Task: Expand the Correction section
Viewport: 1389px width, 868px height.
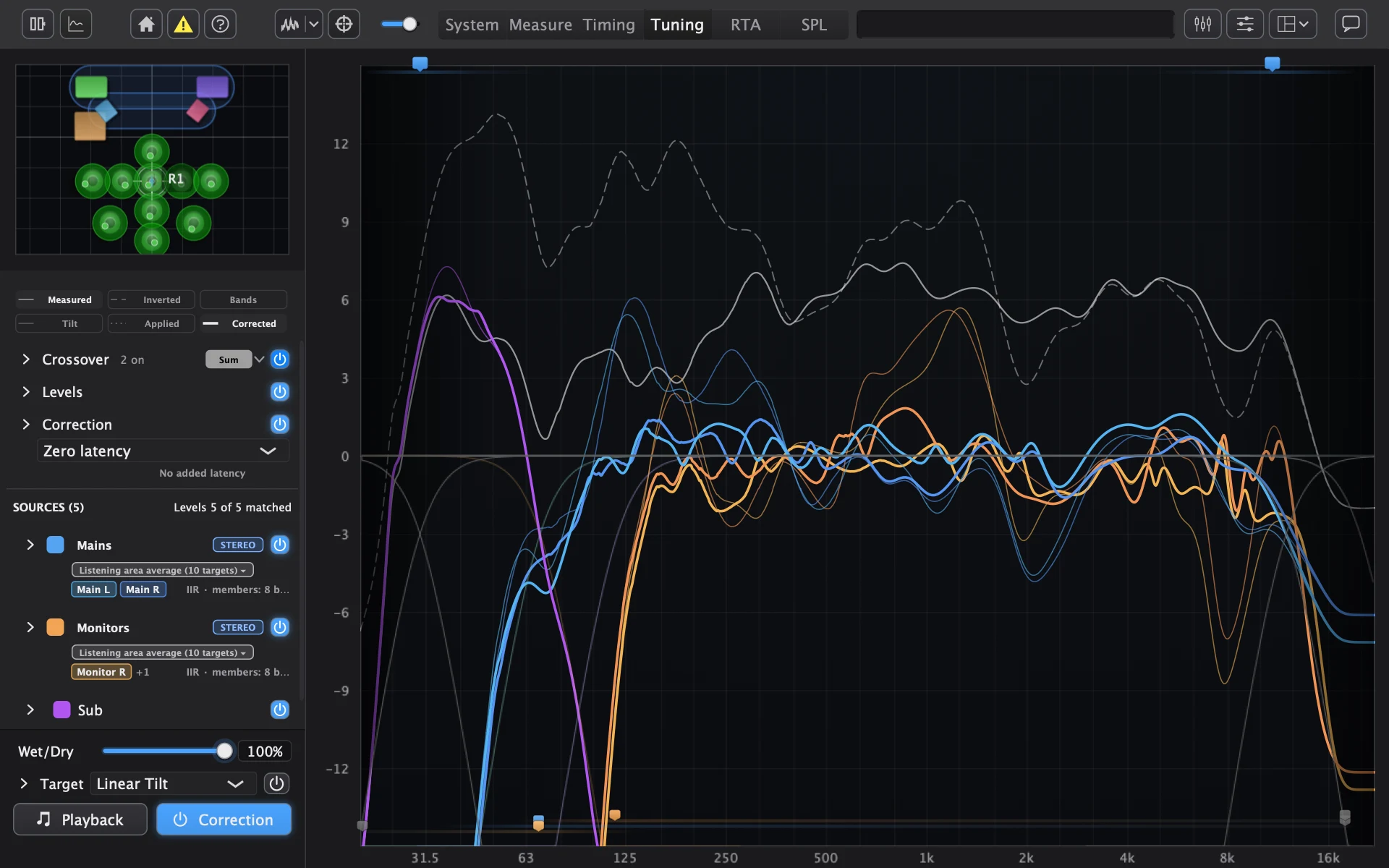Action: point(26,425)
